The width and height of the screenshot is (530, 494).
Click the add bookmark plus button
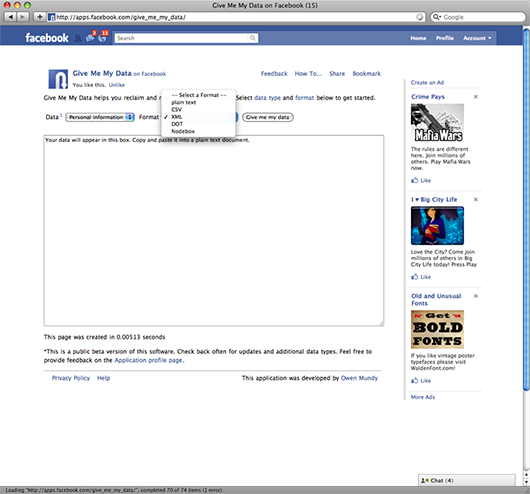(x=40, y=17)
